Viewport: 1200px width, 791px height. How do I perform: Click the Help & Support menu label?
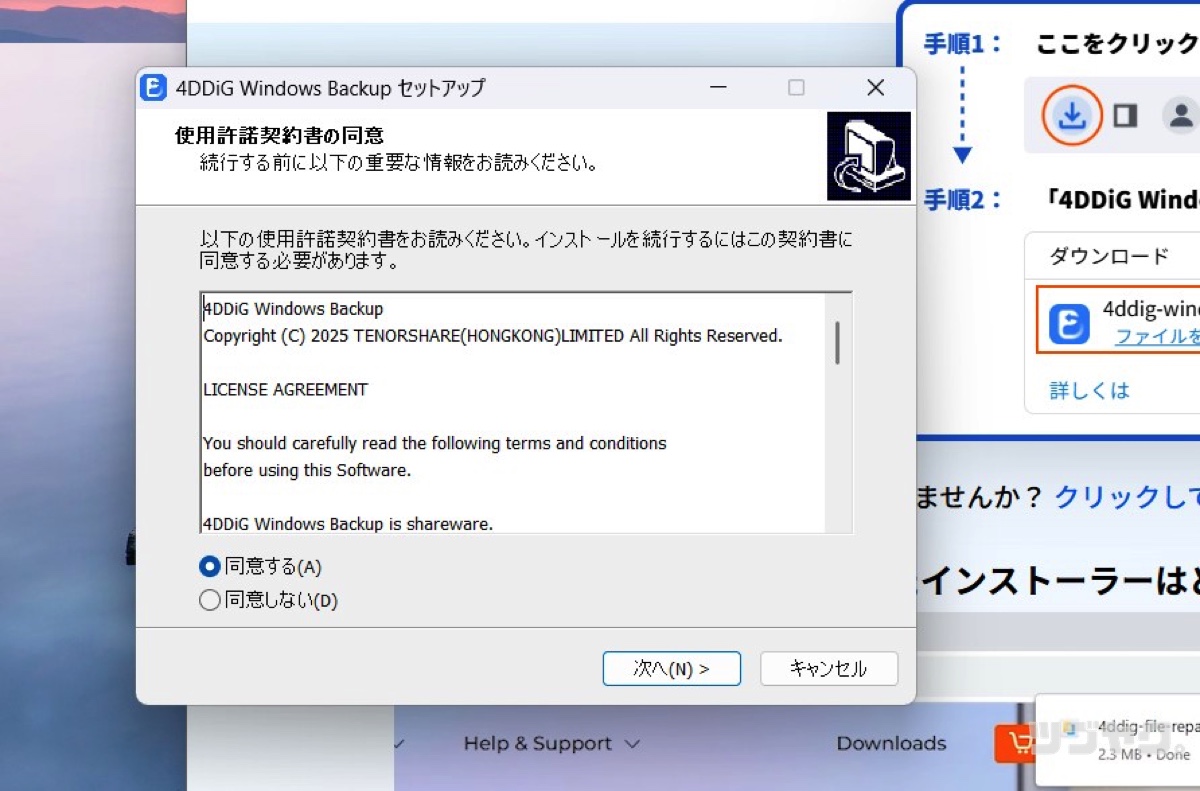coord(538,744)
